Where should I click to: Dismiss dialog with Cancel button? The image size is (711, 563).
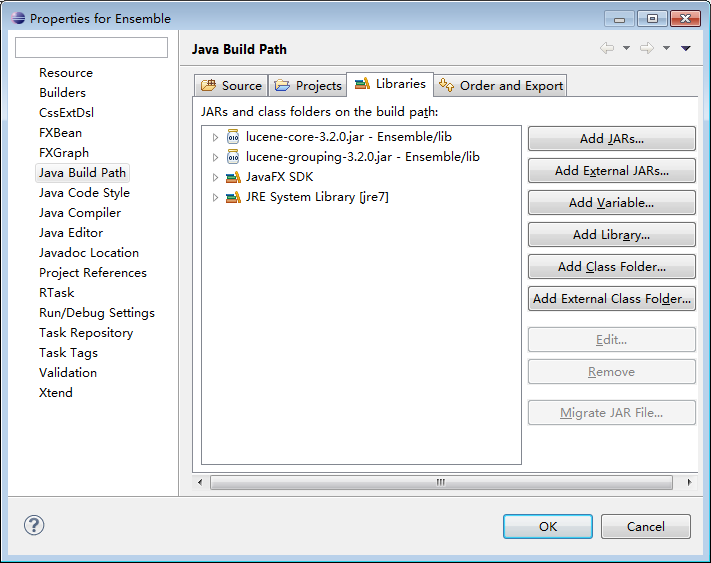point(646,526)
